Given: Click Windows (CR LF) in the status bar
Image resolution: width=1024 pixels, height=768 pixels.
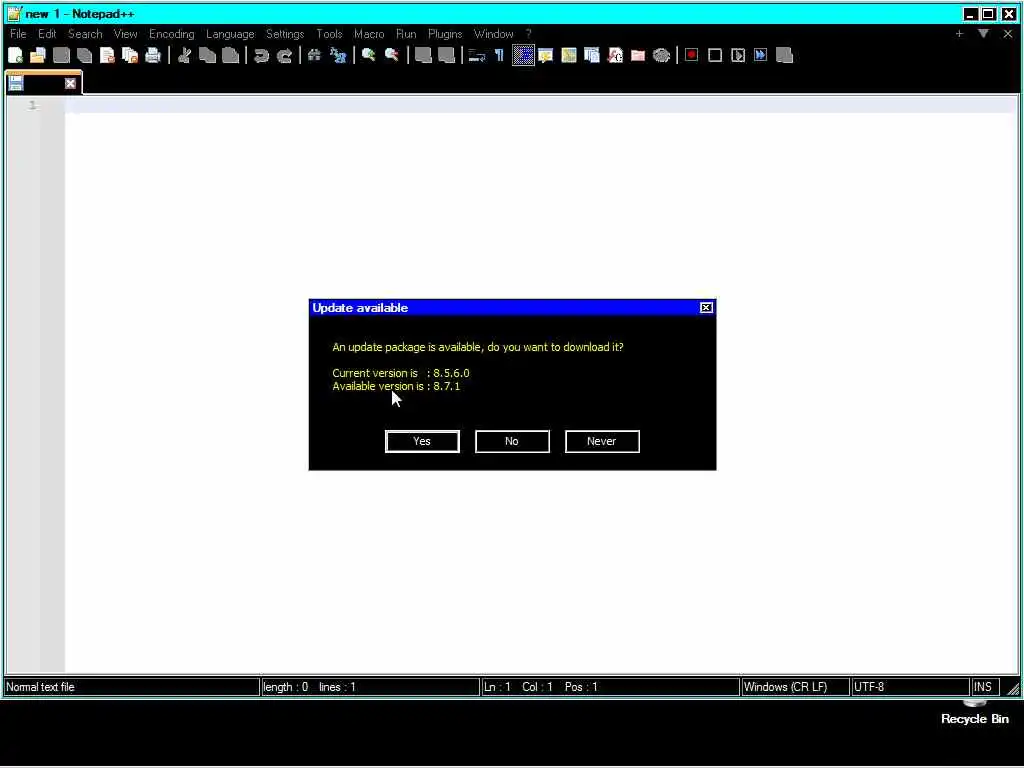Looking at the screenshot, I should pyautogui.click(x=795, y=687).
